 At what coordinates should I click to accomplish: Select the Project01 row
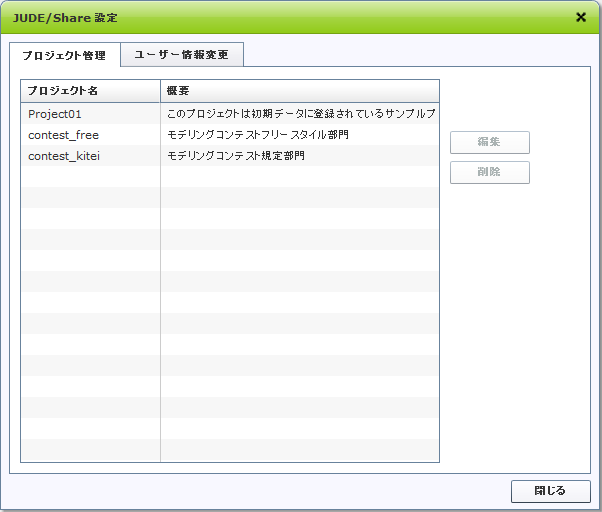230,114
